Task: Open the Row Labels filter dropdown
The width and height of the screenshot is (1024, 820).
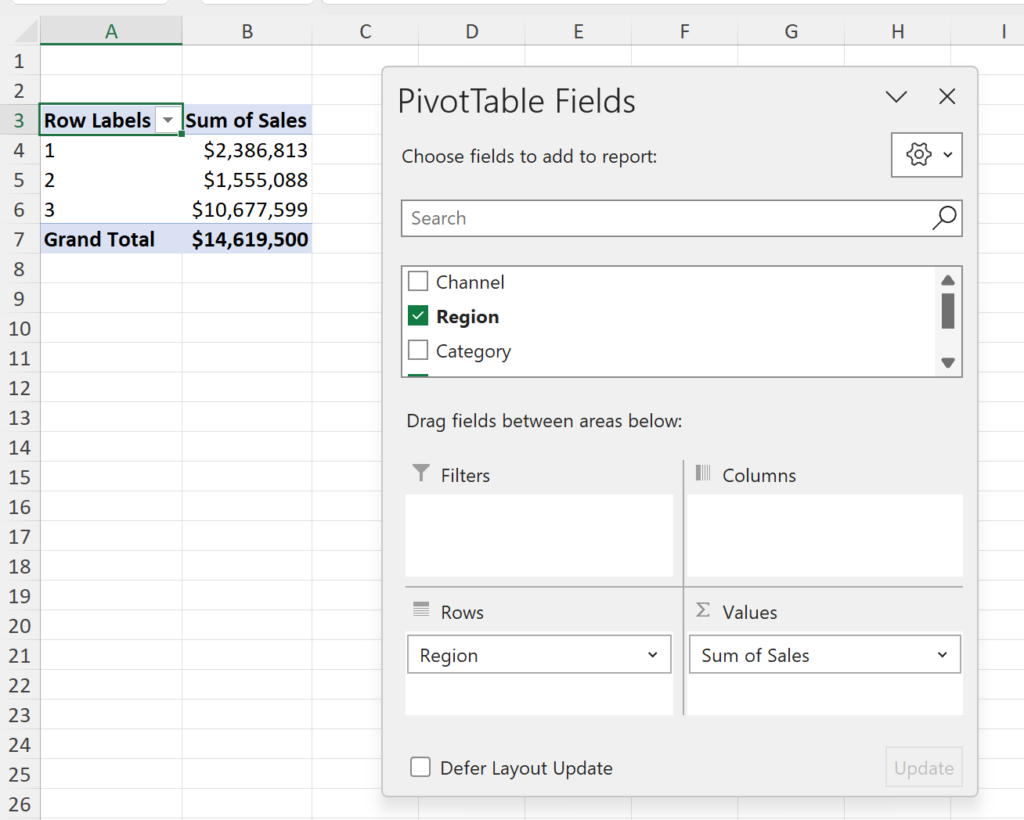Action: tap(168, 121)
